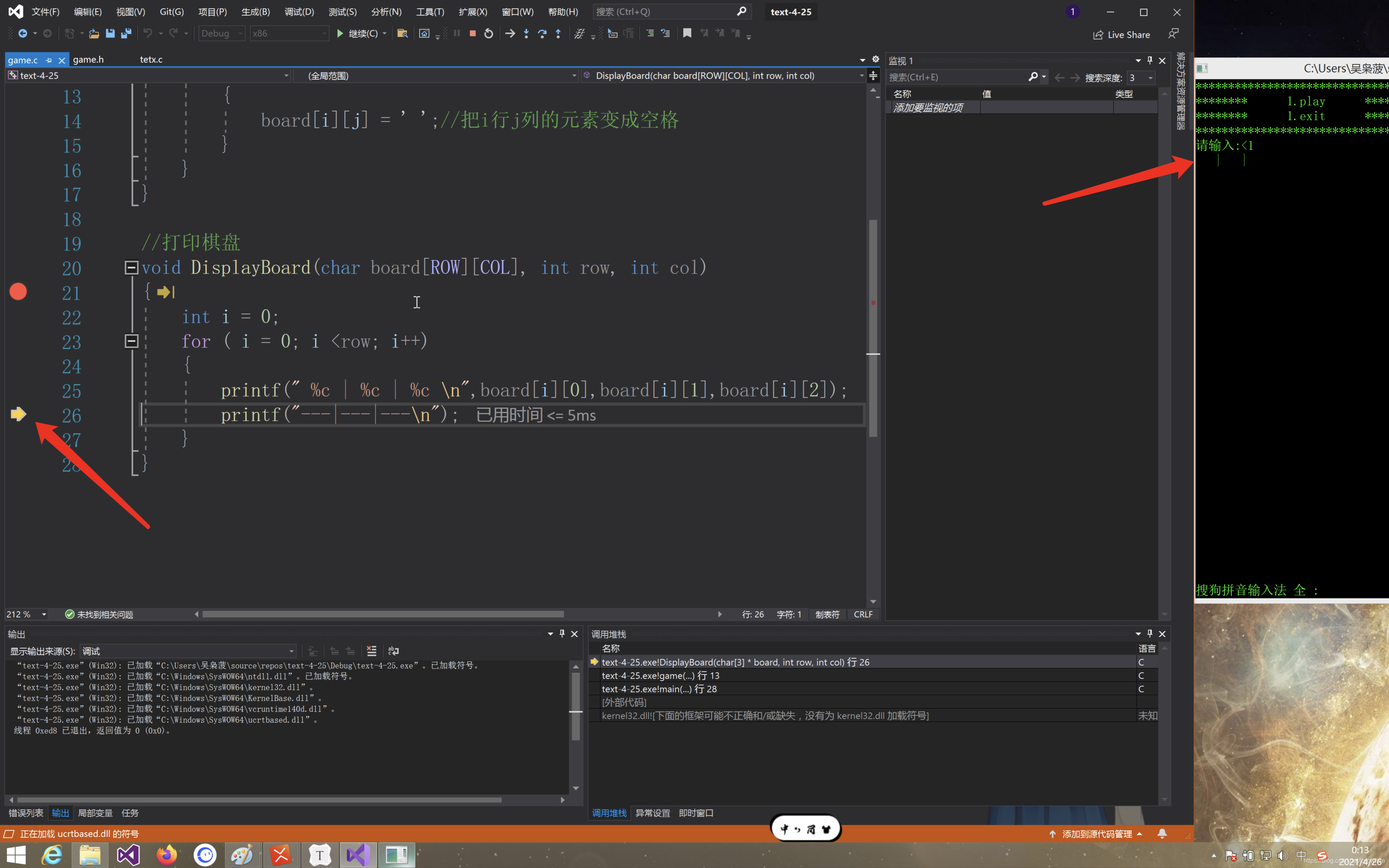The height and width of the screenshot is (868, 1389).
Task: Open the 生成(B) menu
Action: click(x=255, y=12)
